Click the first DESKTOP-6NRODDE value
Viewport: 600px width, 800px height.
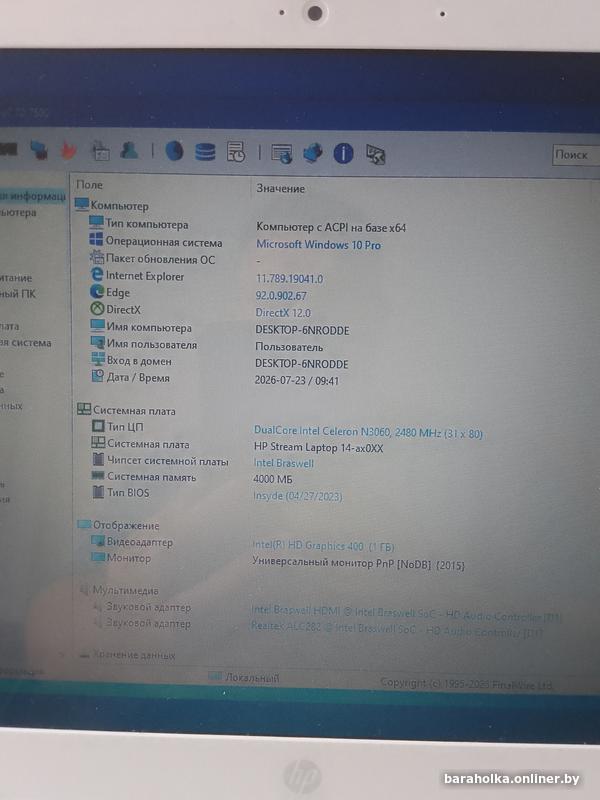(302, 330)
